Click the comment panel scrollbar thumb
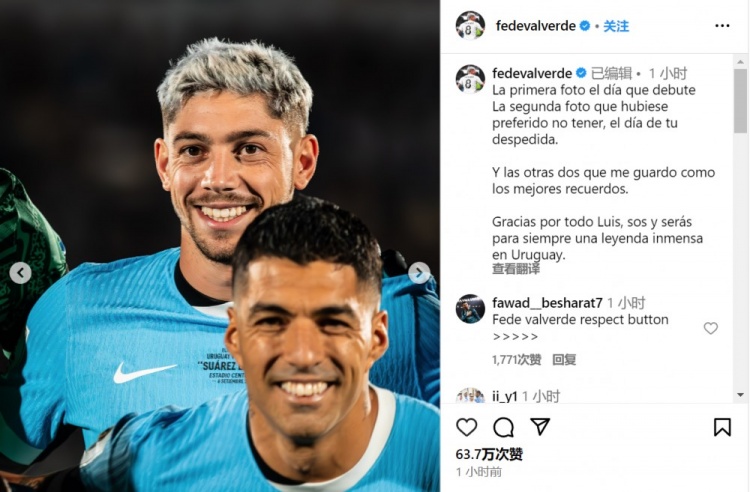Viewport: 750px width, 492px height. pyautogui.click(x=740, y=100)
